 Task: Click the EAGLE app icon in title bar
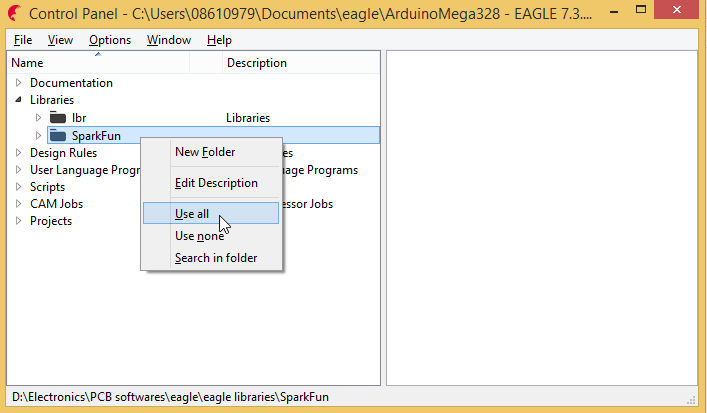coord(13,15)
